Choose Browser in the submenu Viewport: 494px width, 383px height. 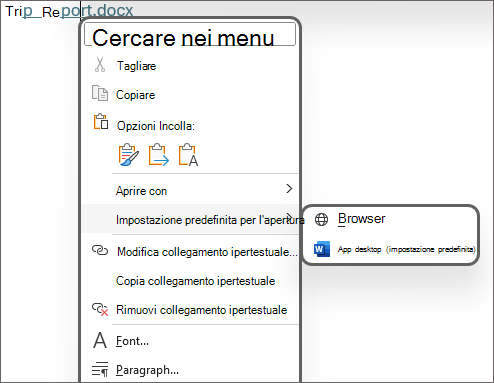click(362, 219)
